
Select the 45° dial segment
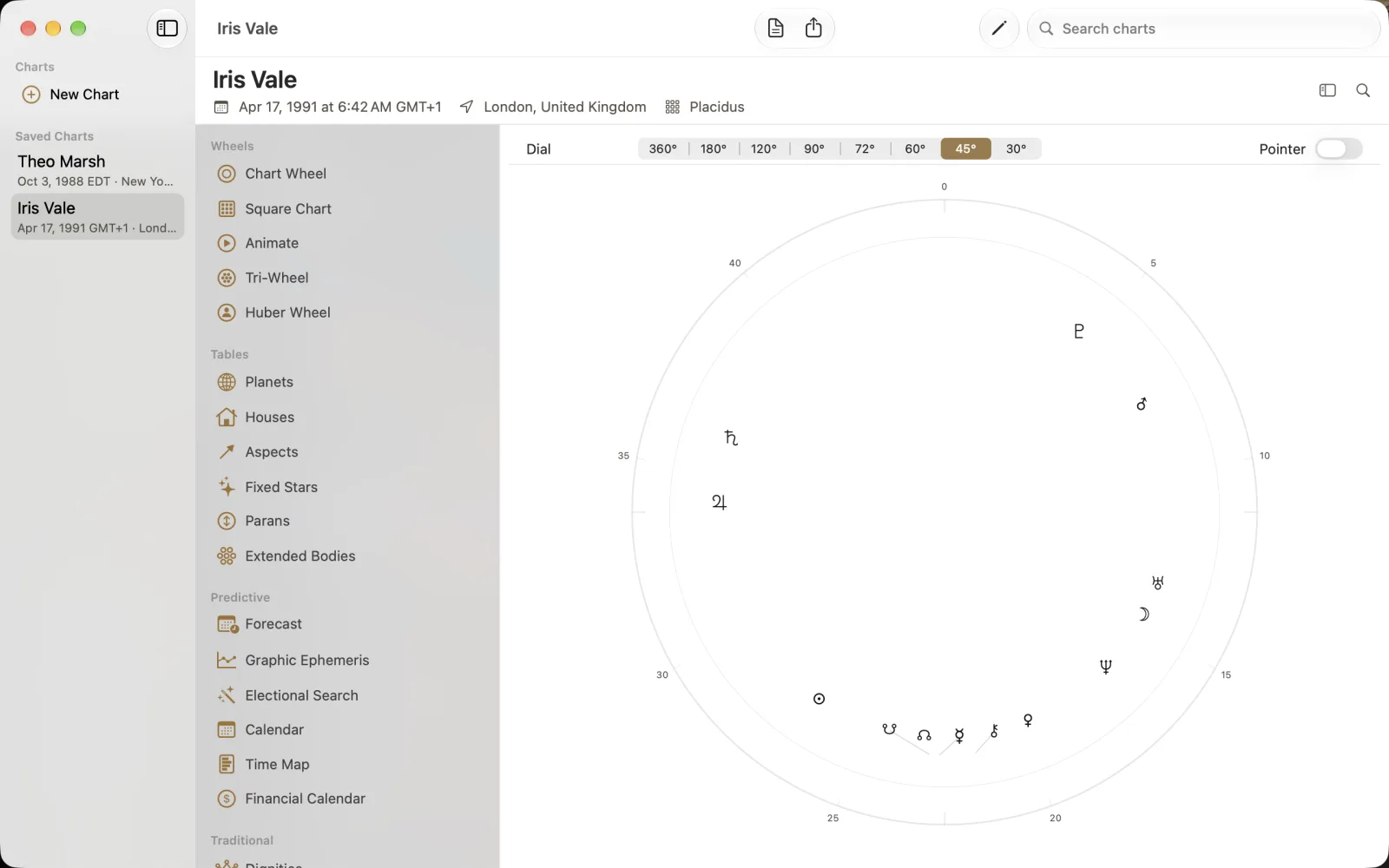[965, 149]
